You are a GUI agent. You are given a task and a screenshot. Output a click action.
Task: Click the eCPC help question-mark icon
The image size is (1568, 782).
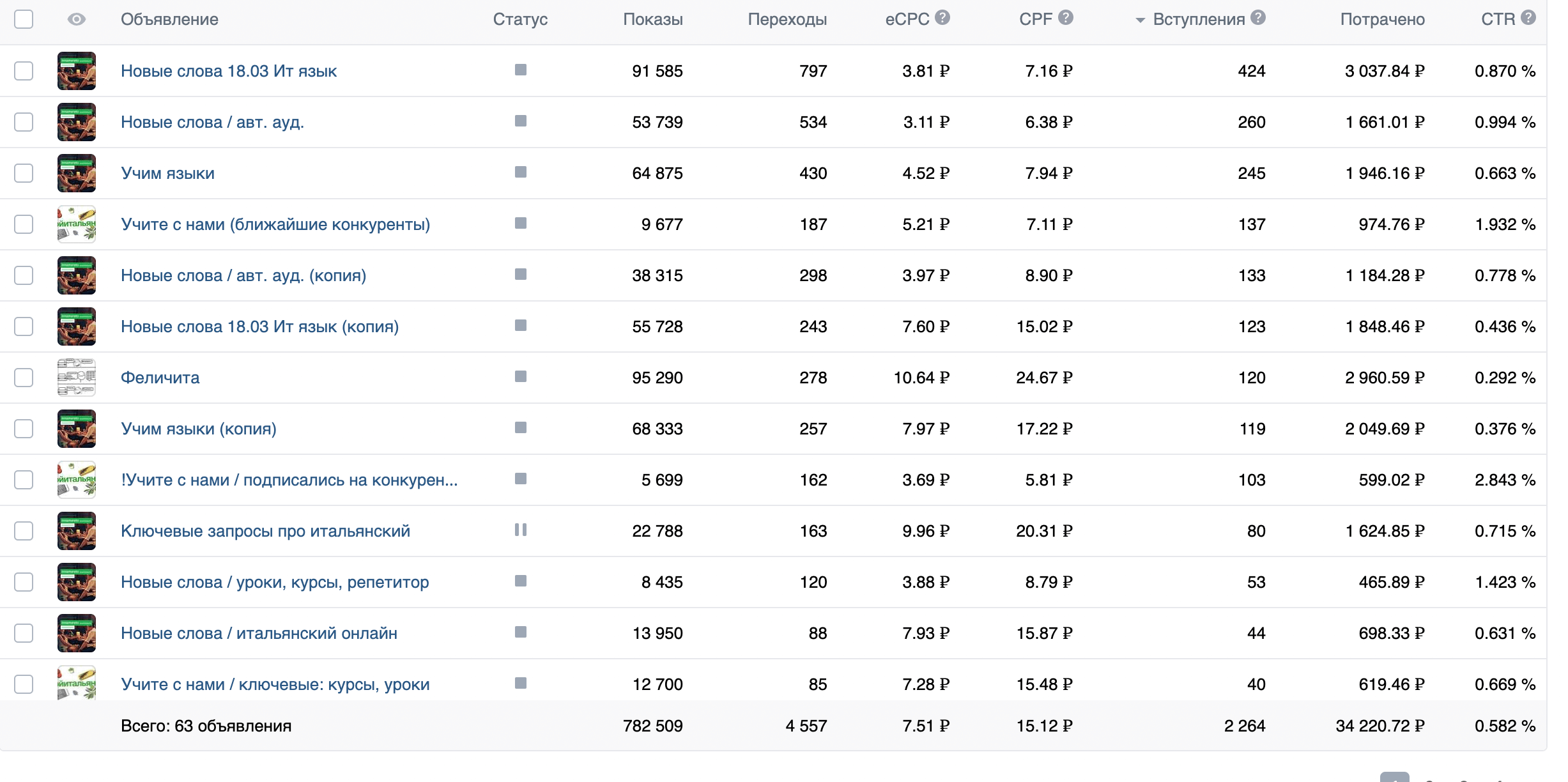[942, 18]
